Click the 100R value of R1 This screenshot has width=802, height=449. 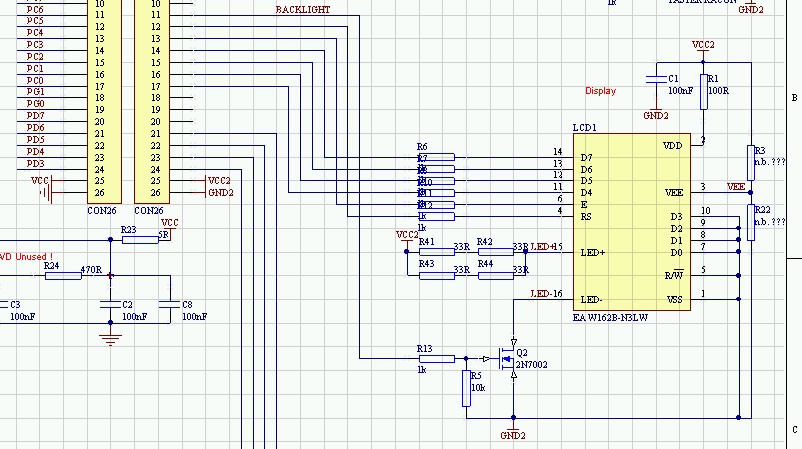coord(719,91)
